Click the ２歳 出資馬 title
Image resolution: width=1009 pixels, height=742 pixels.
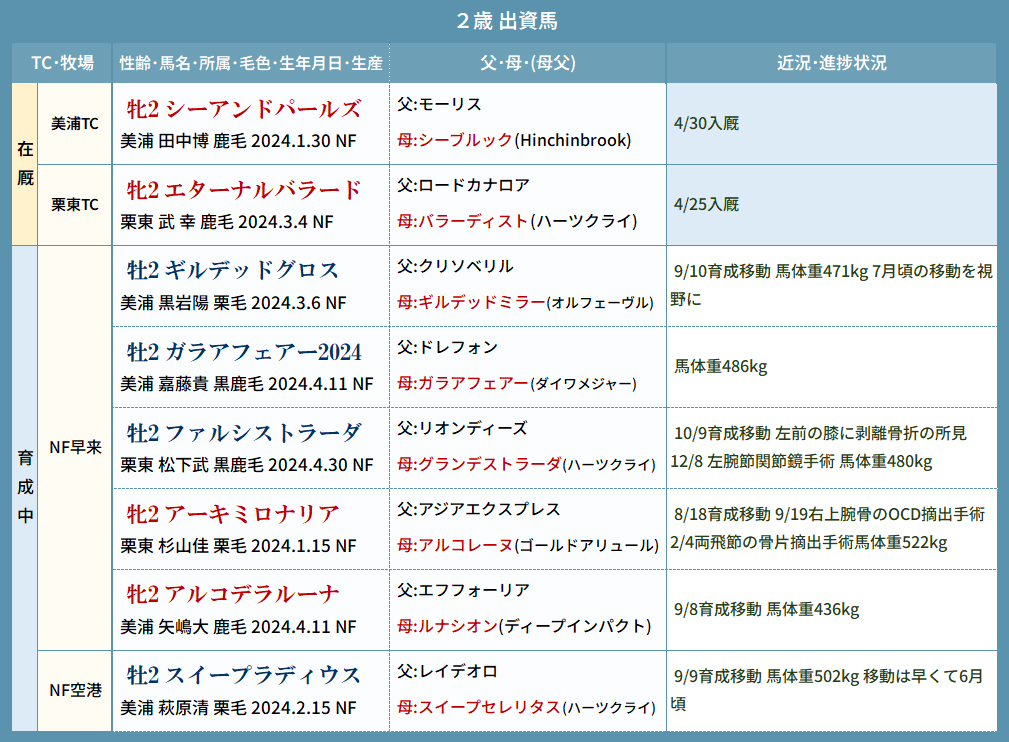click(506, 21)
